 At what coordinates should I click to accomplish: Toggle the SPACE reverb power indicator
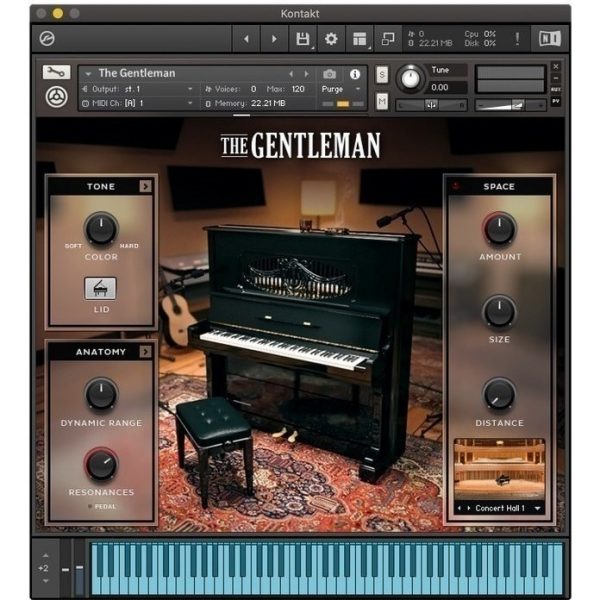(456, 186)
